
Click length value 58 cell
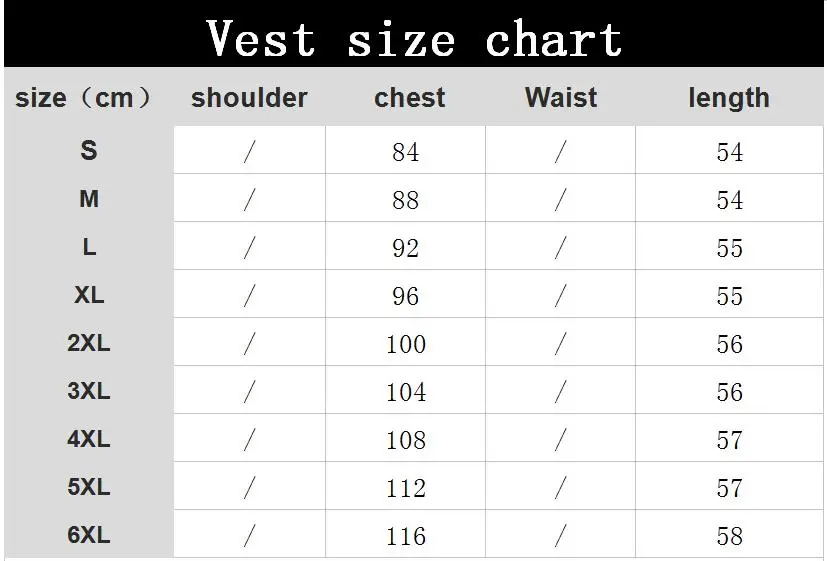click(729, 536)
